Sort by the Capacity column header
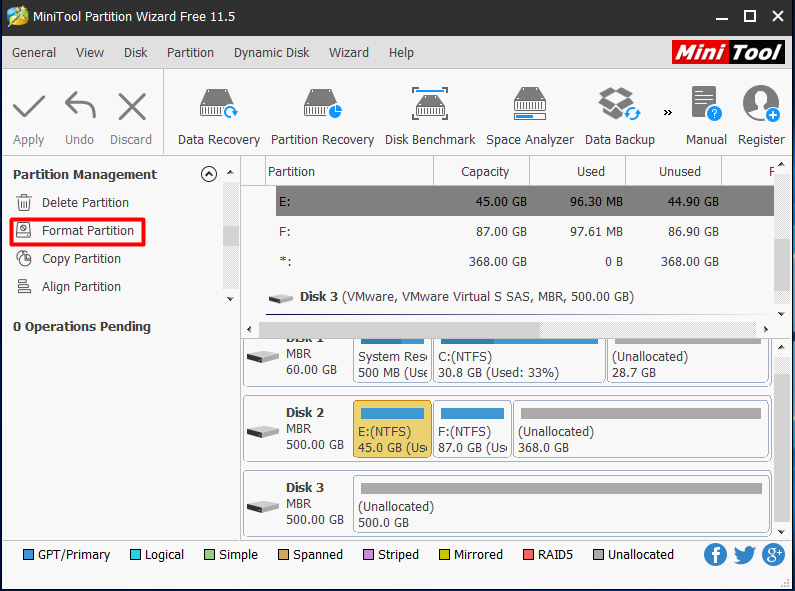The image size is (795, 591). pos(482,171)
